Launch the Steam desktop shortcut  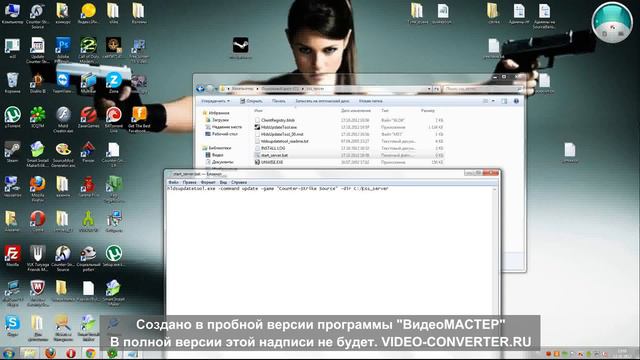12,152
